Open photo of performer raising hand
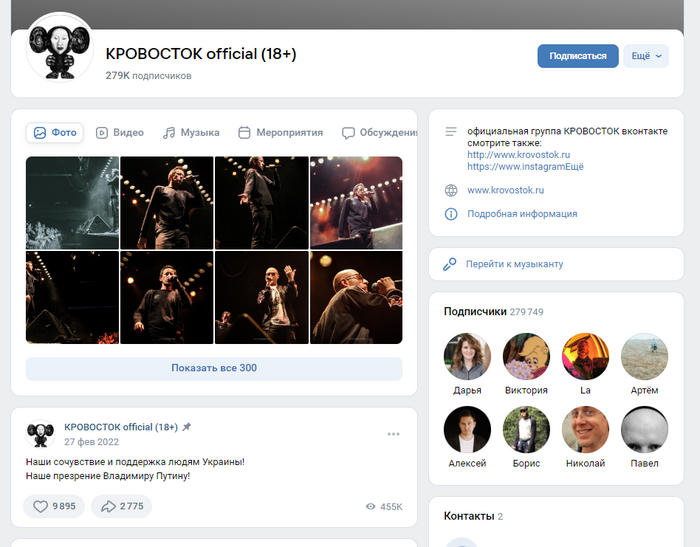 [262, 297]
